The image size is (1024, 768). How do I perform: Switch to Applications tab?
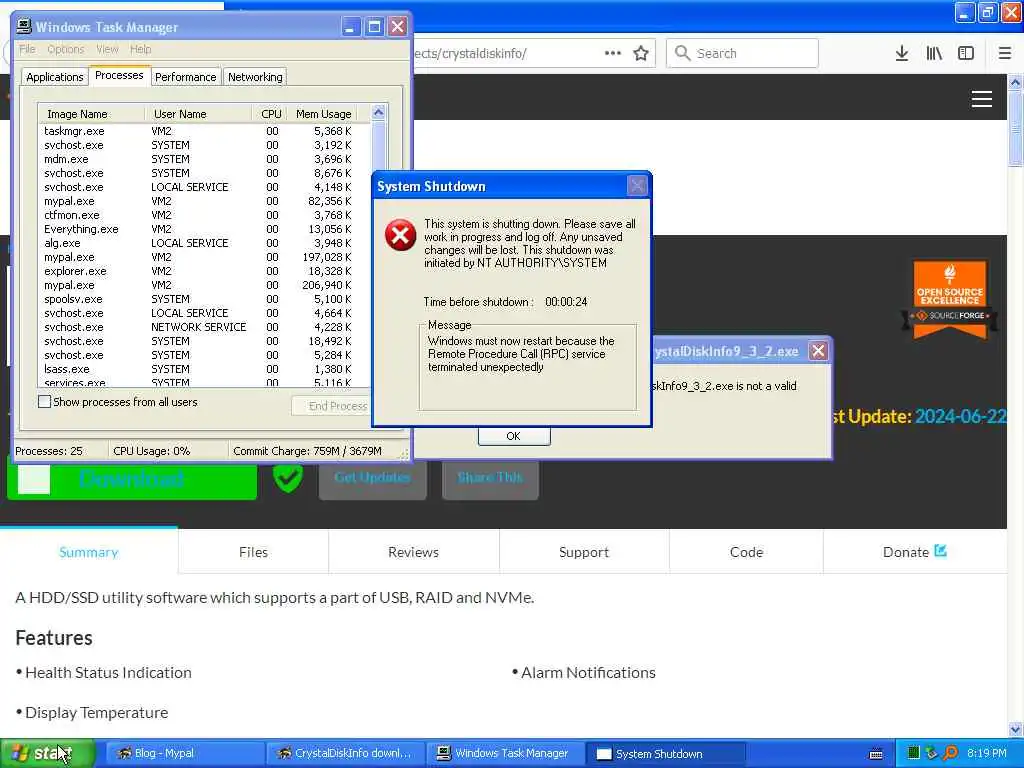(55, 77)
